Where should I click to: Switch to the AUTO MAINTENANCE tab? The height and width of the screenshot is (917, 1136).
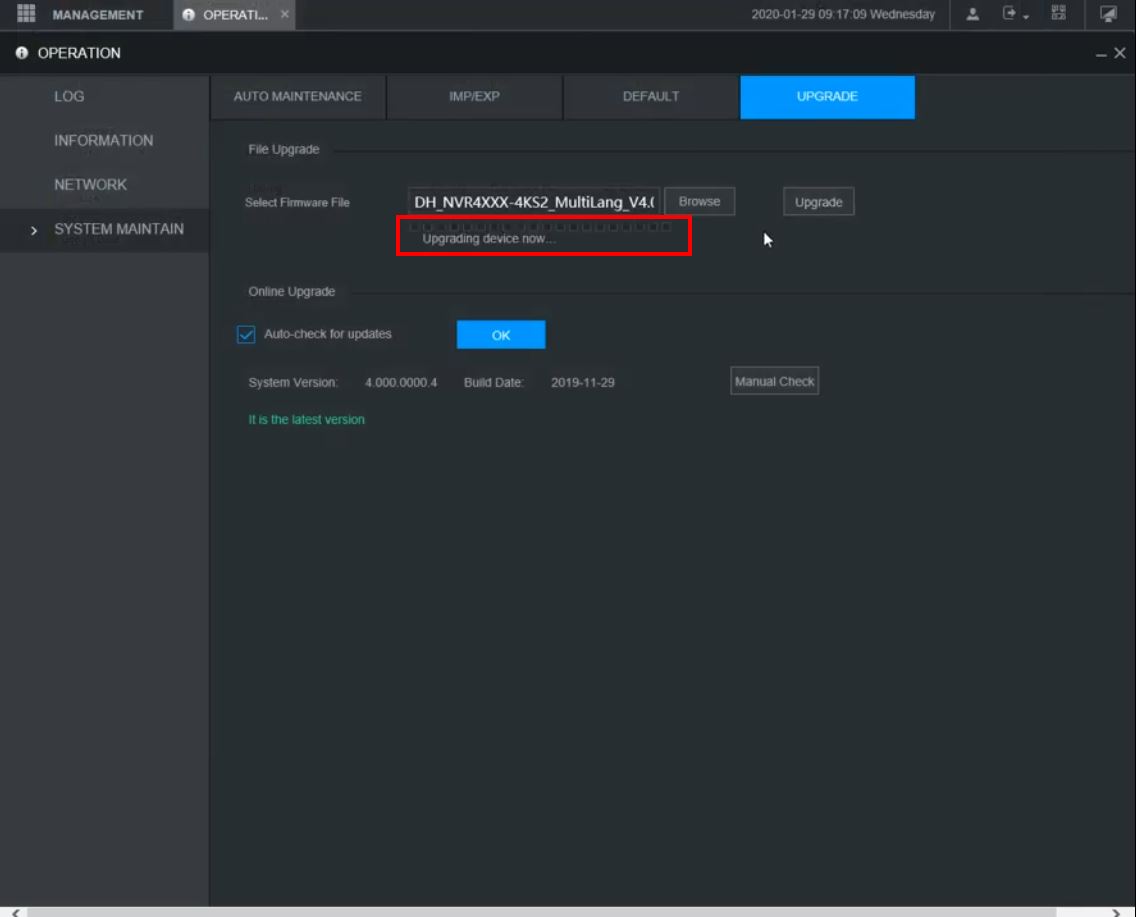coord(299,97)
